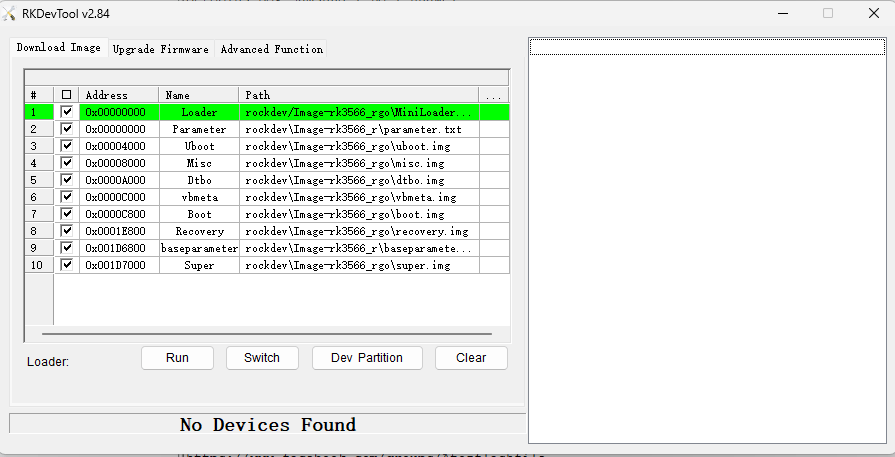Select the boot.img path cell
The height and width of the screenshot is (457, 895).
point(359,214)
